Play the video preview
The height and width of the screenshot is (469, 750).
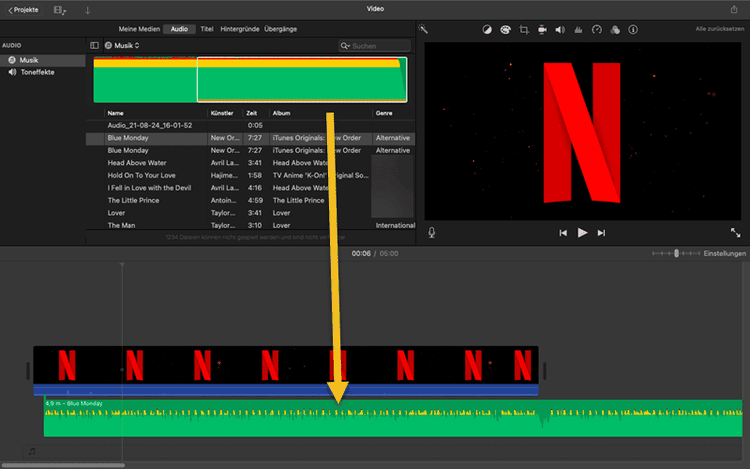582,233
